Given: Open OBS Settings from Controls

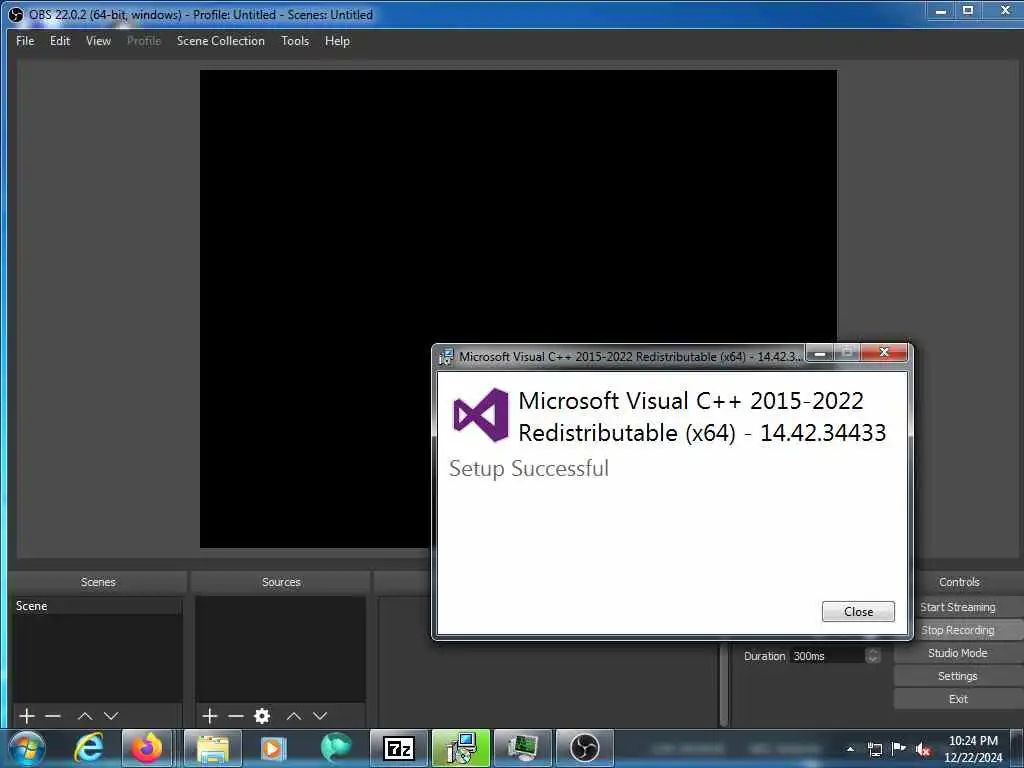Looking at the screenshot, I should tap(958, 676).
